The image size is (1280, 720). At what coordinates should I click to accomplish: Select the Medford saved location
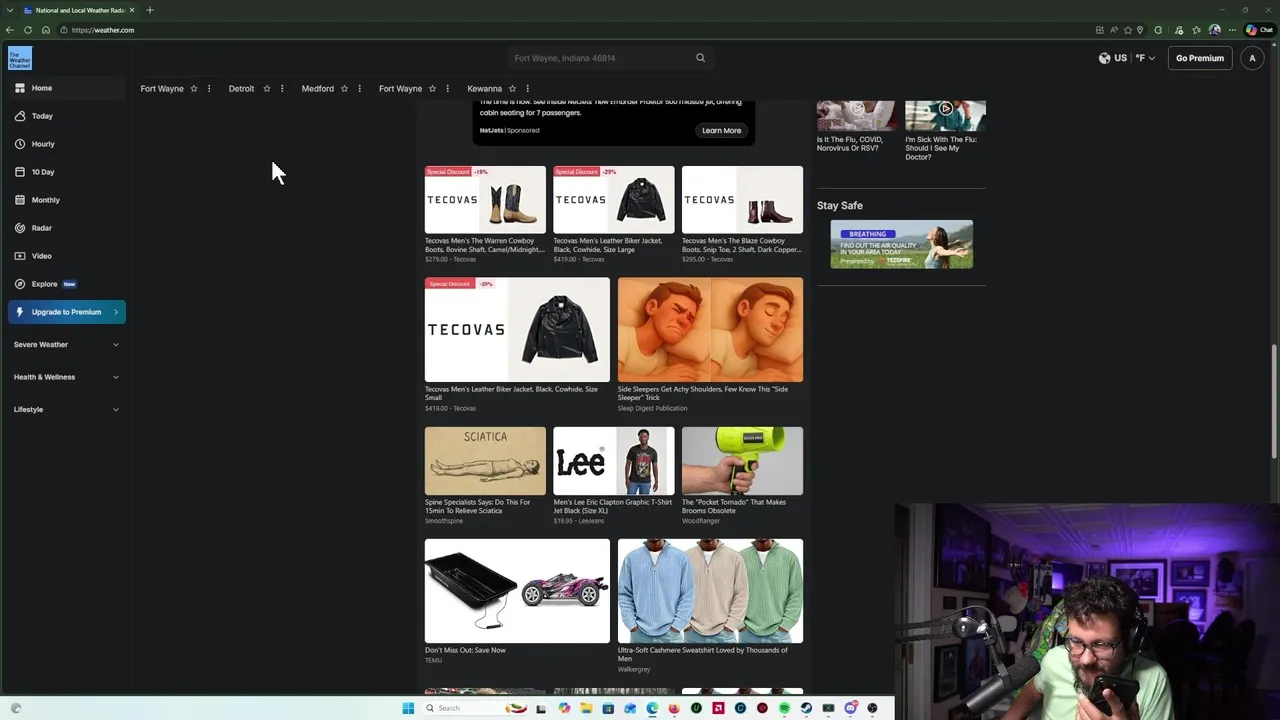318,89
